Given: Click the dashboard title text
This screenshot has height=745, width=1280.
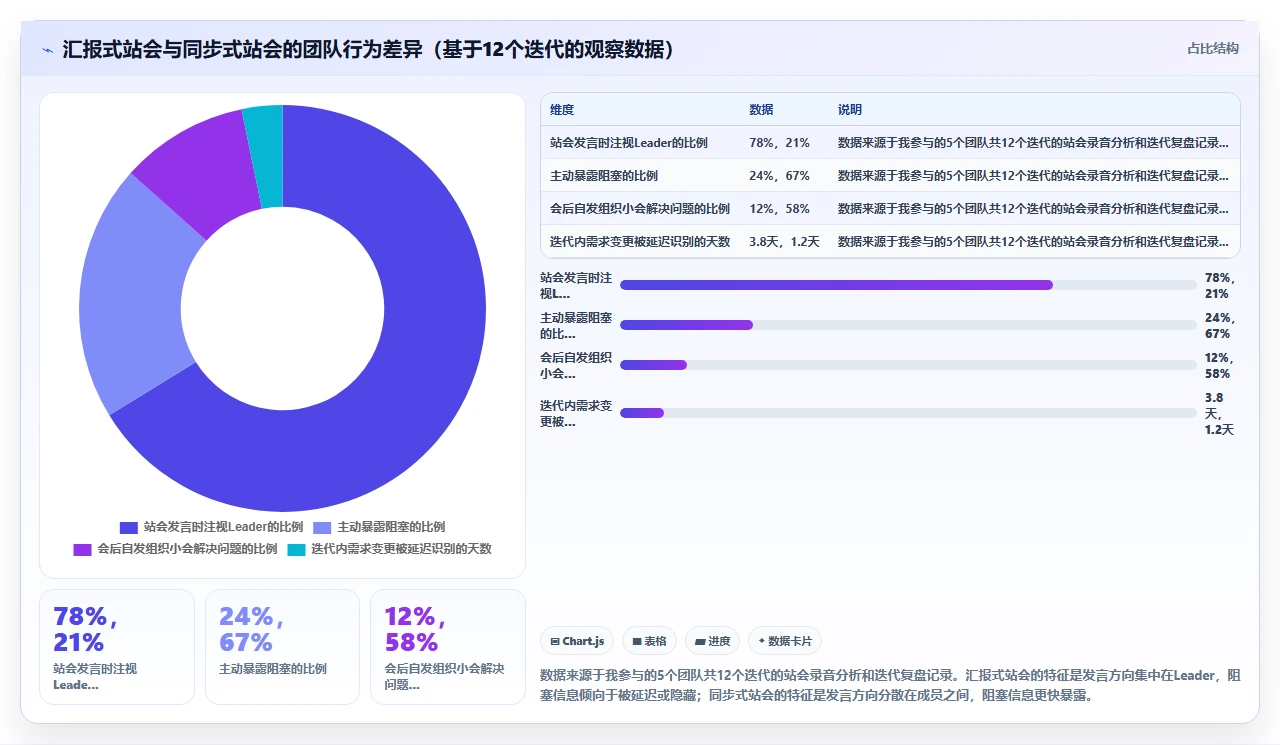Looking at the screenshot, I should [x=368, y=49].
